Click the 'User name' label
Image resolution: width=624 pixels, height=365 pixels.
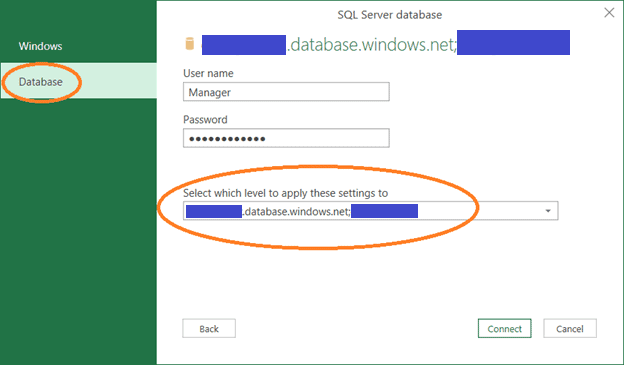pos(208,73)
